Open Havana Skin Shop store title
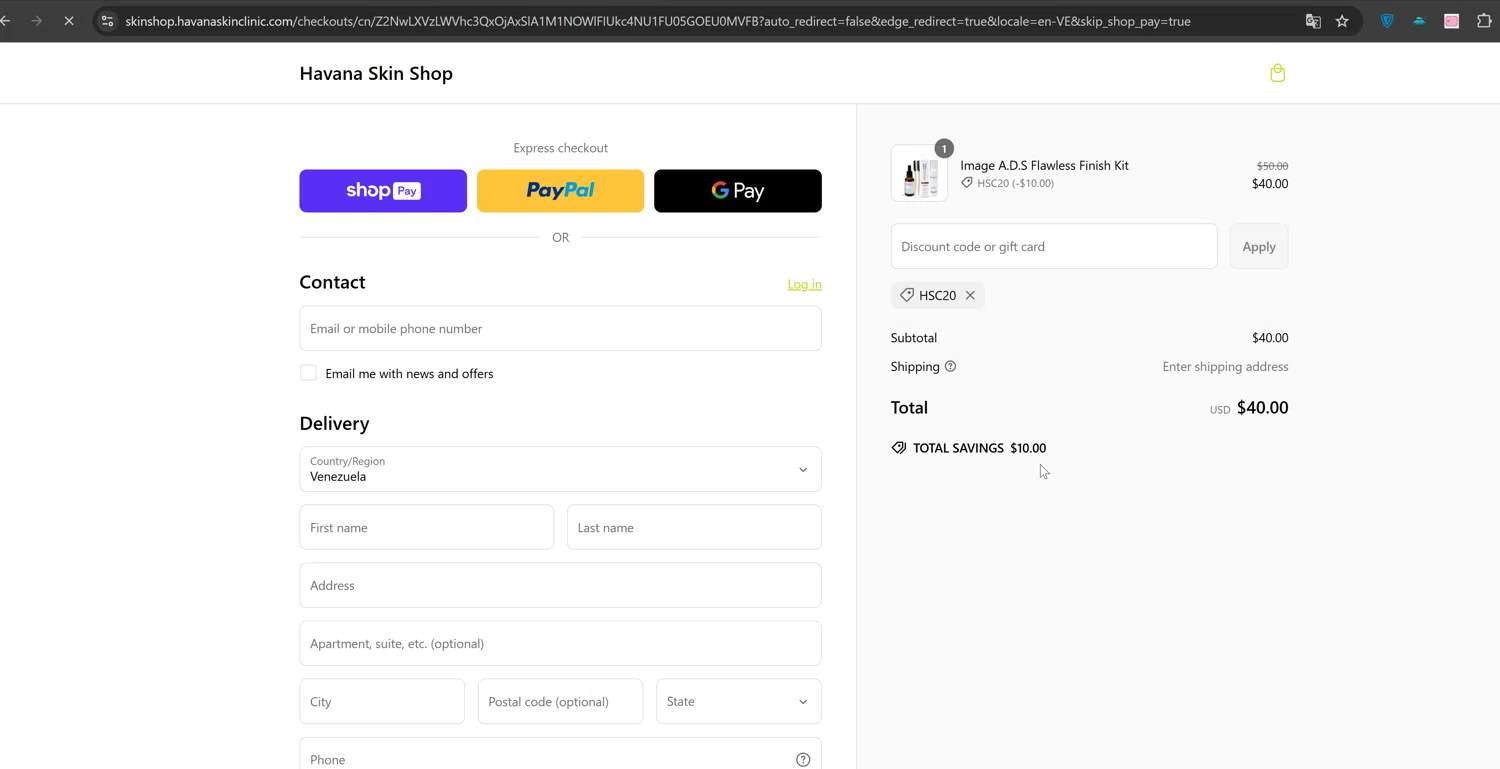This screenshot has height=769, width=1500. click(x=376, y=73)
